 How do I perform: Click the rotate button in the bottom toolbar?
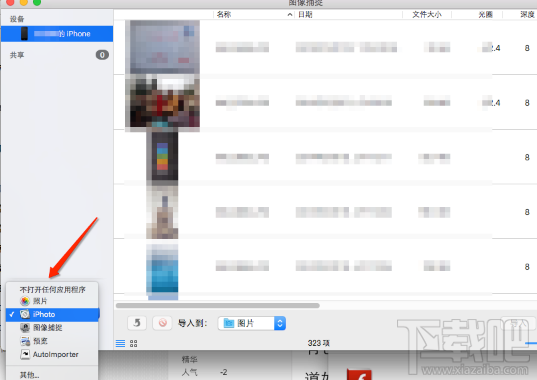click(x=137, y=323)
